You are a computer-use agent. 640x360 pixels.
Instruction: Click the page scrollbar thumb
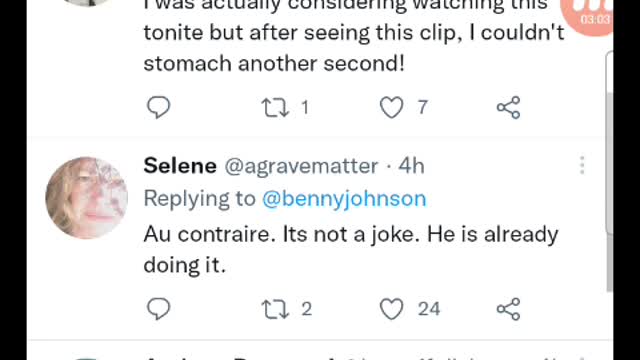tap(609, 192)
